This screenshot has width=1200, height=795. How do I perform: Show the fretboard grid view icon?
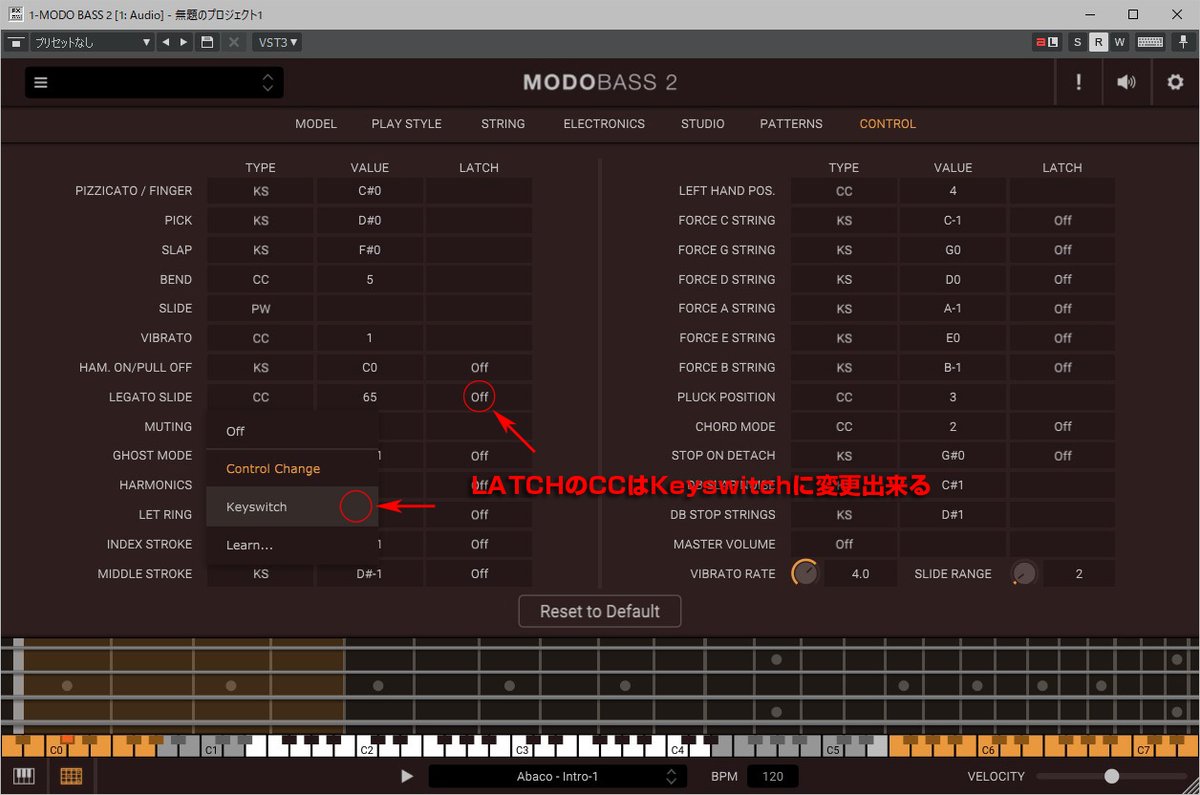71,776
